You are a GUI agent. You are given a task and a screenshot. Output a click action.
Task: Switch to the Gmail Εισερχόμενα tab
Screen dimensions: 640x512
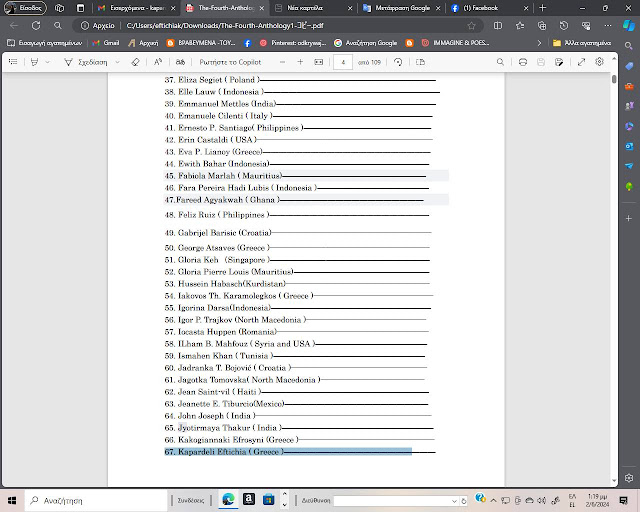(135, 8)
